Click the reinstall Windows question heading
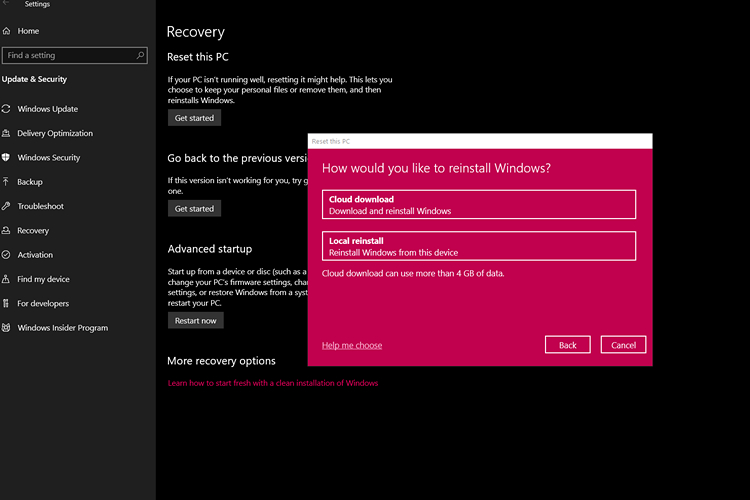 pos(436,168)
